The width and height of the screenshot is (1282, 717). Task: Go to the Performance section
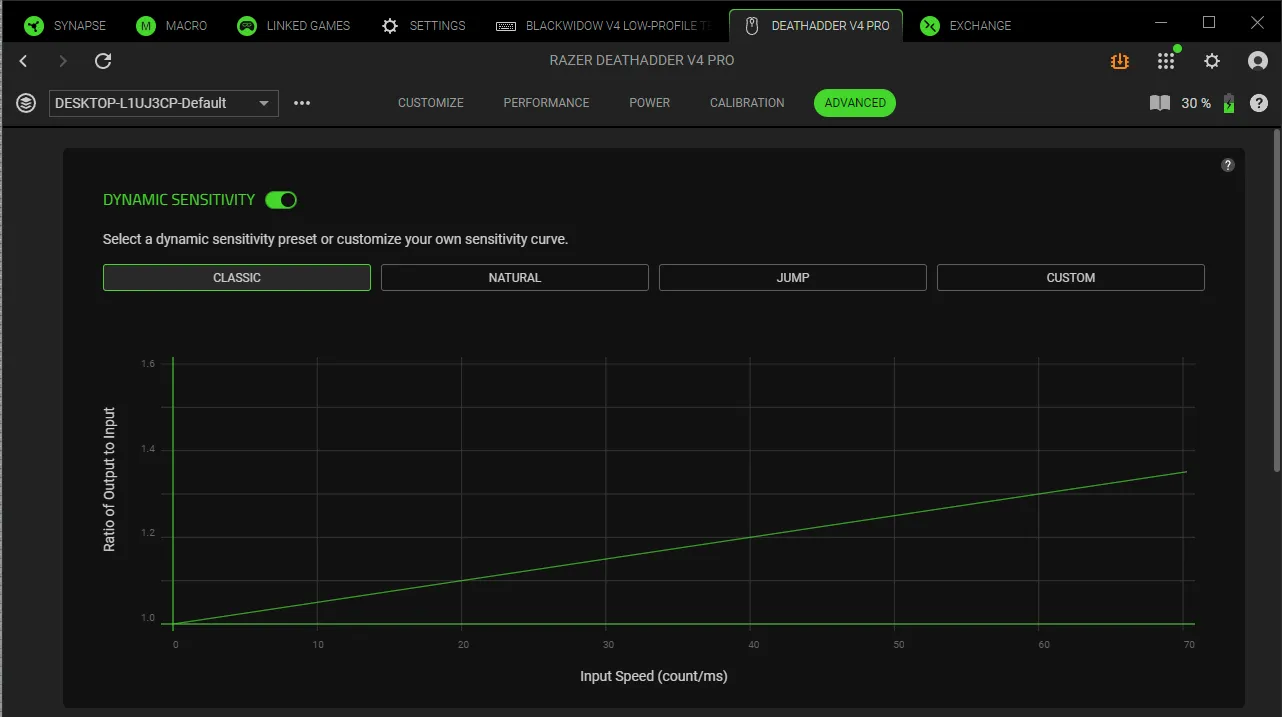(546, 103)
